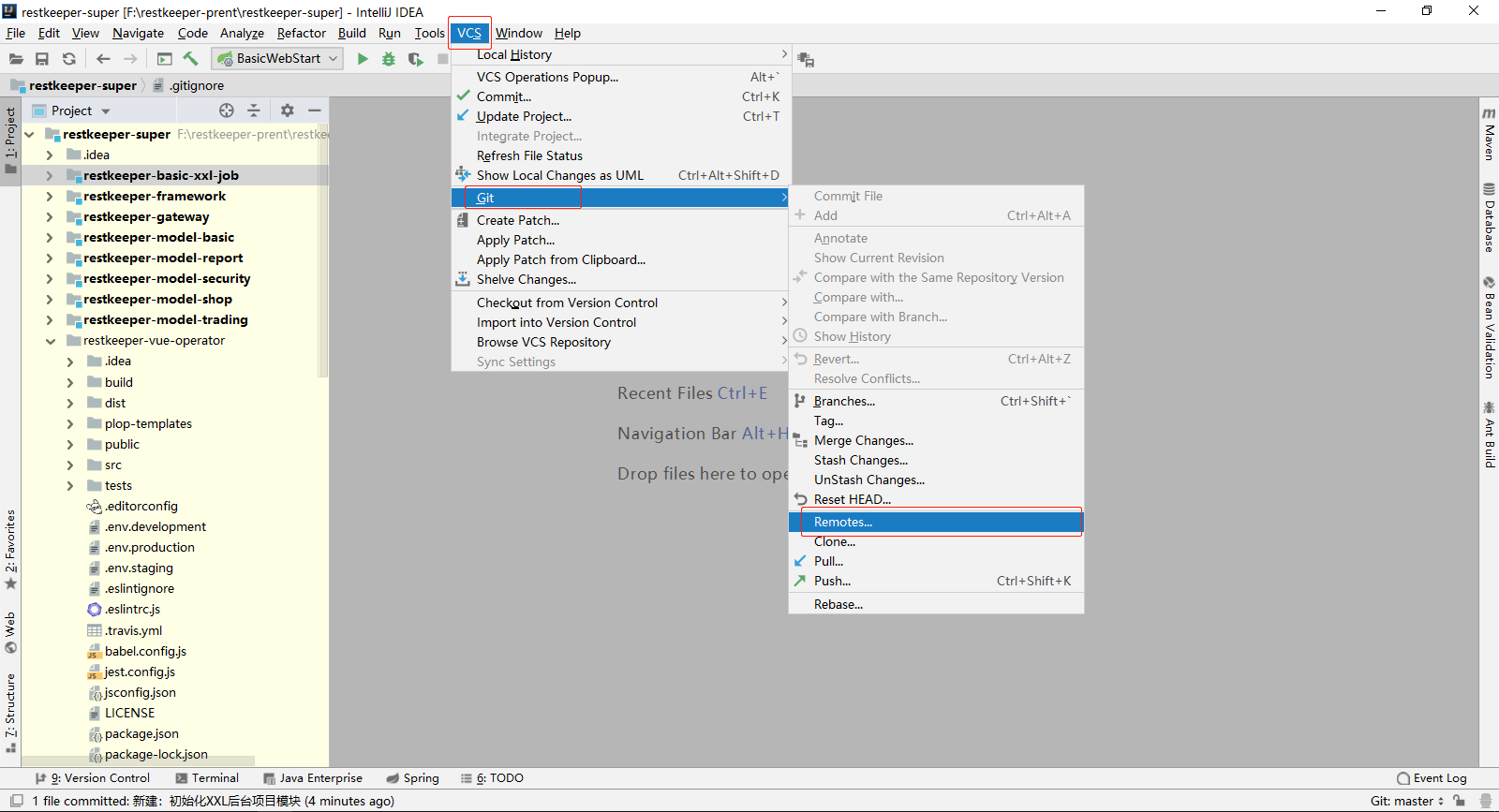Open Checkout from Version Control submenu

(x=622, y=303)
